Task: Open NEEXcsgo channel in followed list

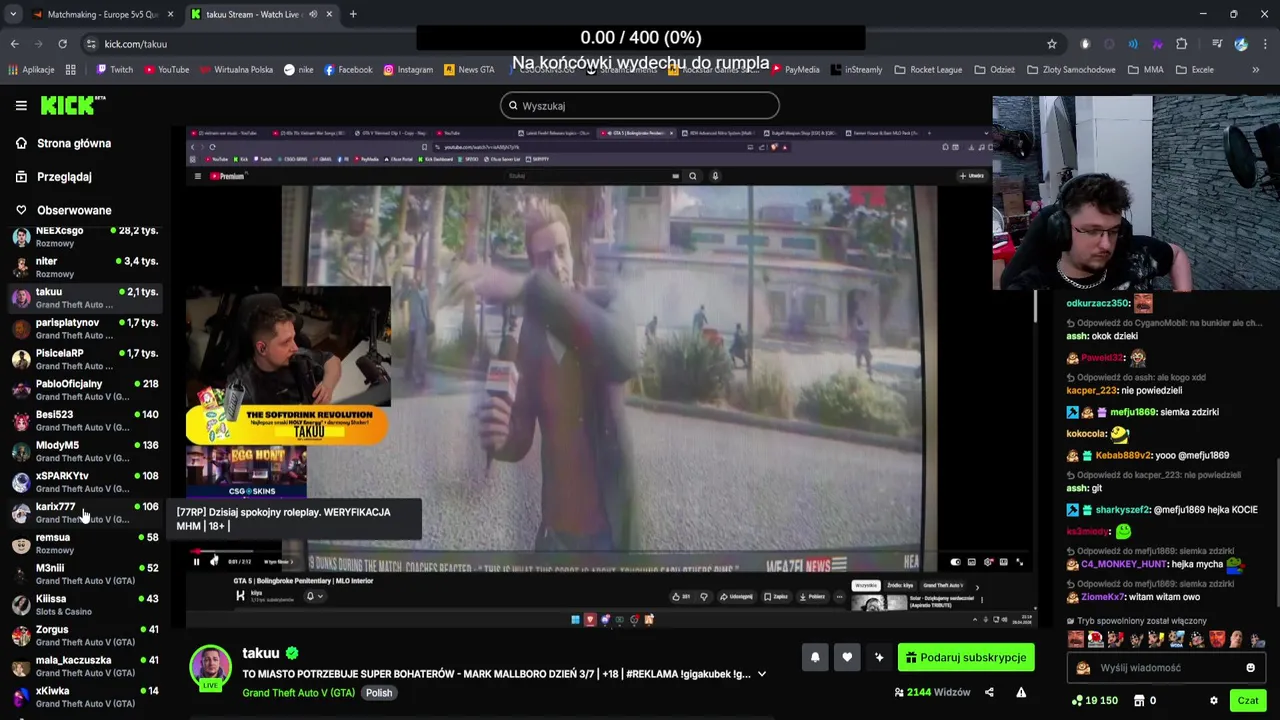Action: (85, 237)
